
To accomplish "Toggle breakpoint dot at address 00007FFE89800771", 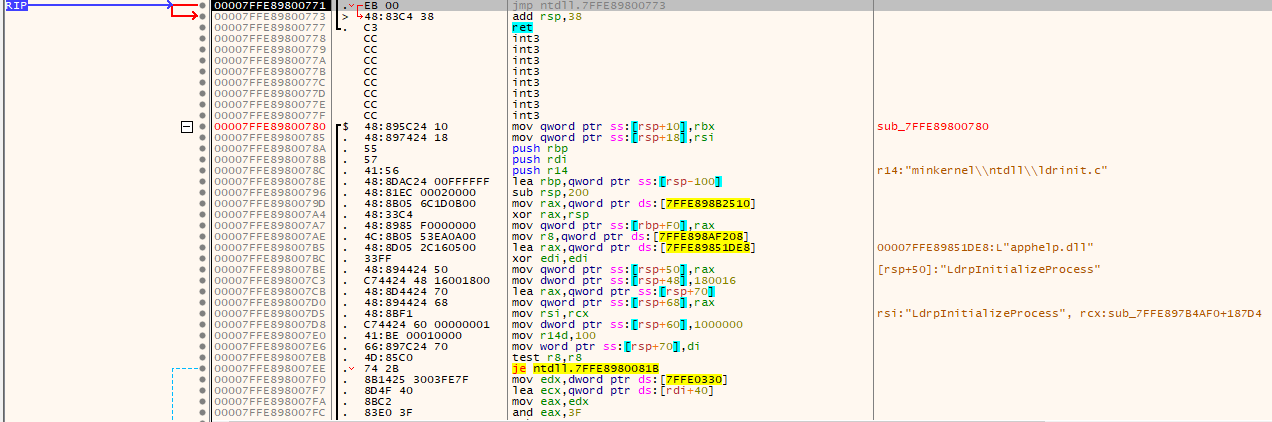I will click(x=203, y=6).
